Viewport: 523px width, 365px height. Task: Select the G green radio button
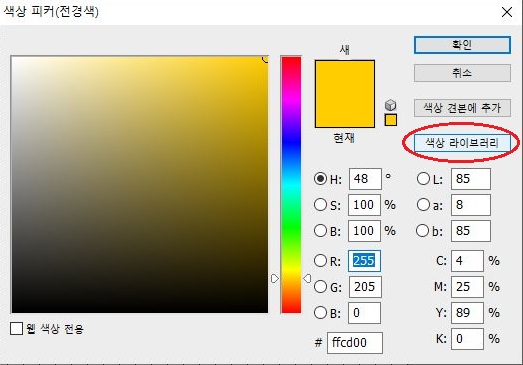click(320, 287)
